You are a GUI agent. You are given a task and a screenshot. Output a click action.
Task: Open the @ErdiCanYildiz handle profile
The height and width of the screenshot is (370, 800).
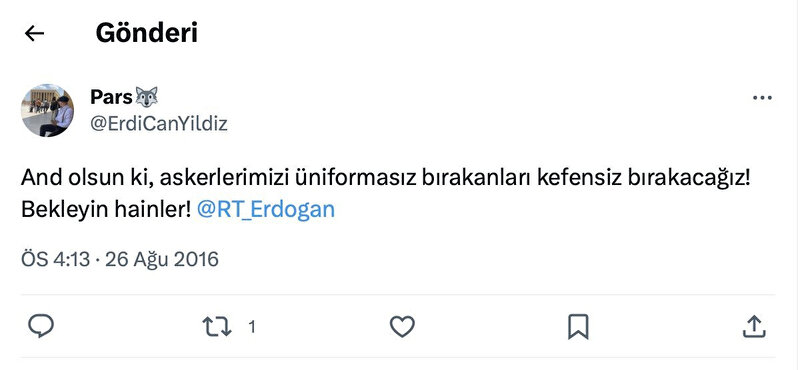point(159,124)
